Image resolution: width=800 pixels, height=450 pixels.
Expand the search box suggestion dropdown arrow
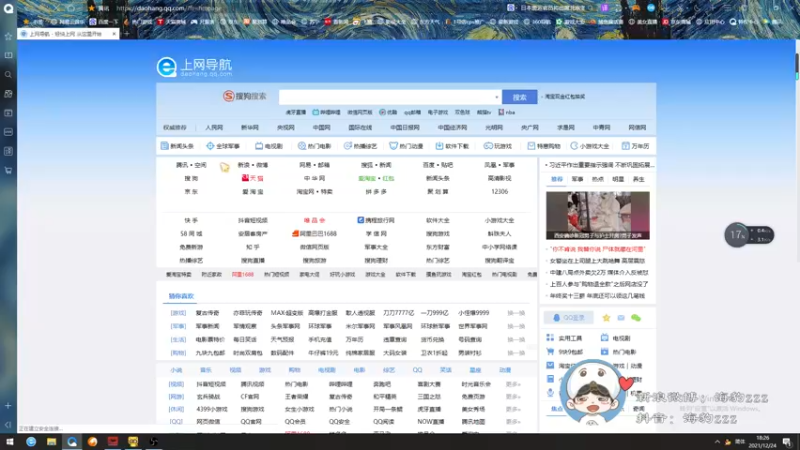(496, 97)
